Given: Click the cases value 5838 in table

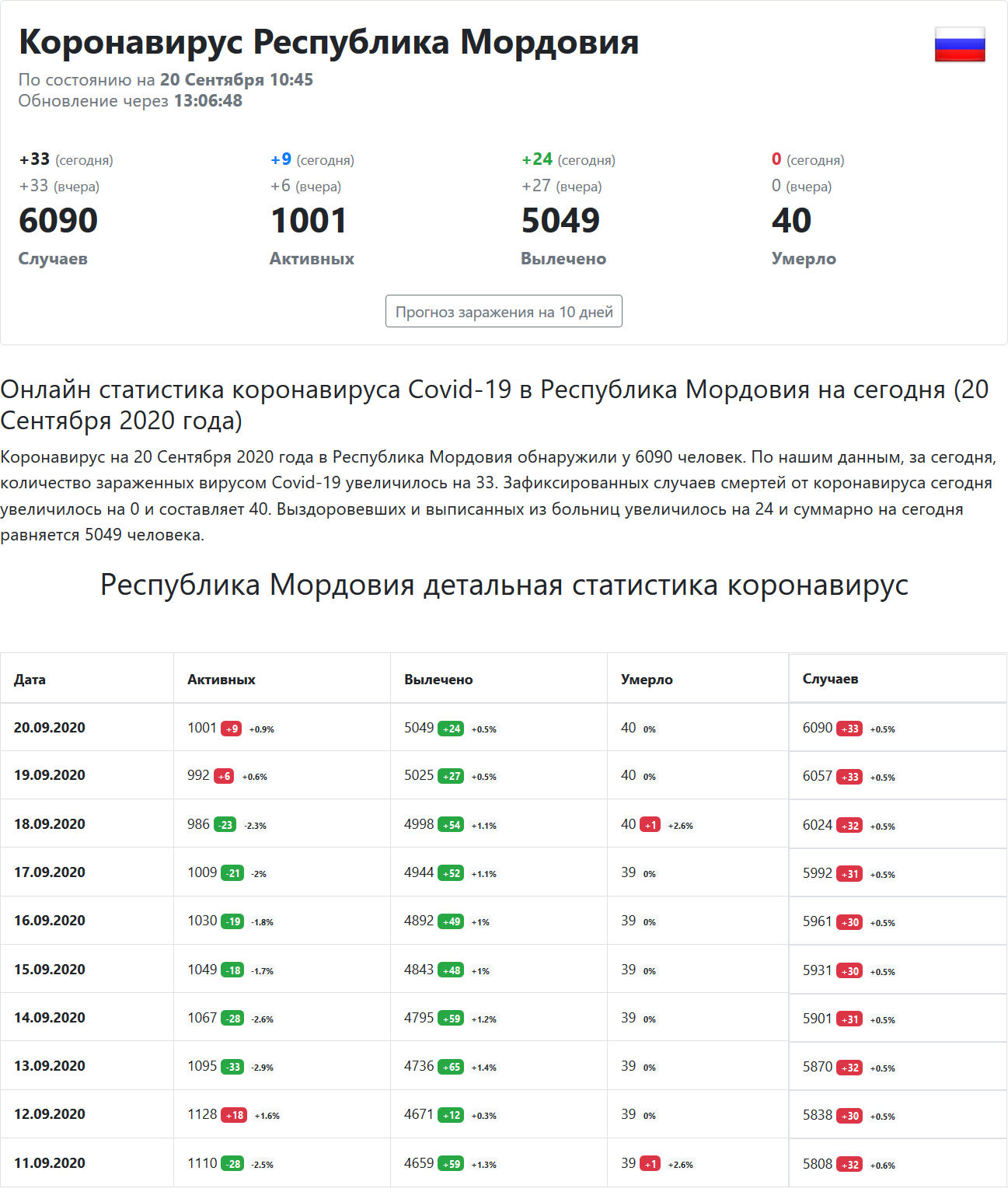Looking at the screenshot, I should [x=818, y=1114].
